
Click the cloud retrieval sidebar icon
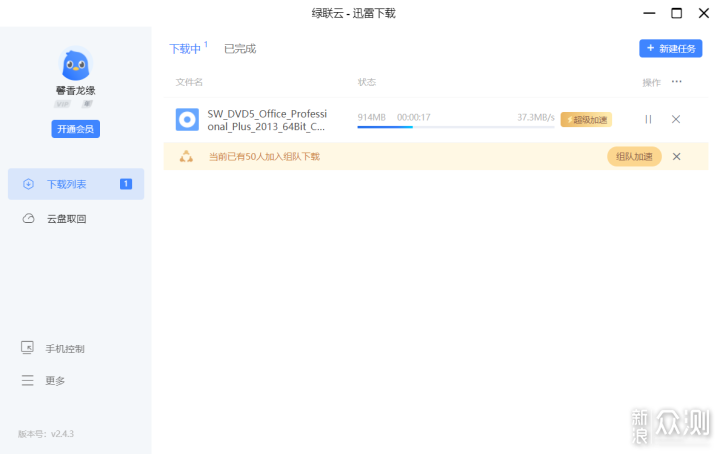pyautogui.click(x=28, y=219)
